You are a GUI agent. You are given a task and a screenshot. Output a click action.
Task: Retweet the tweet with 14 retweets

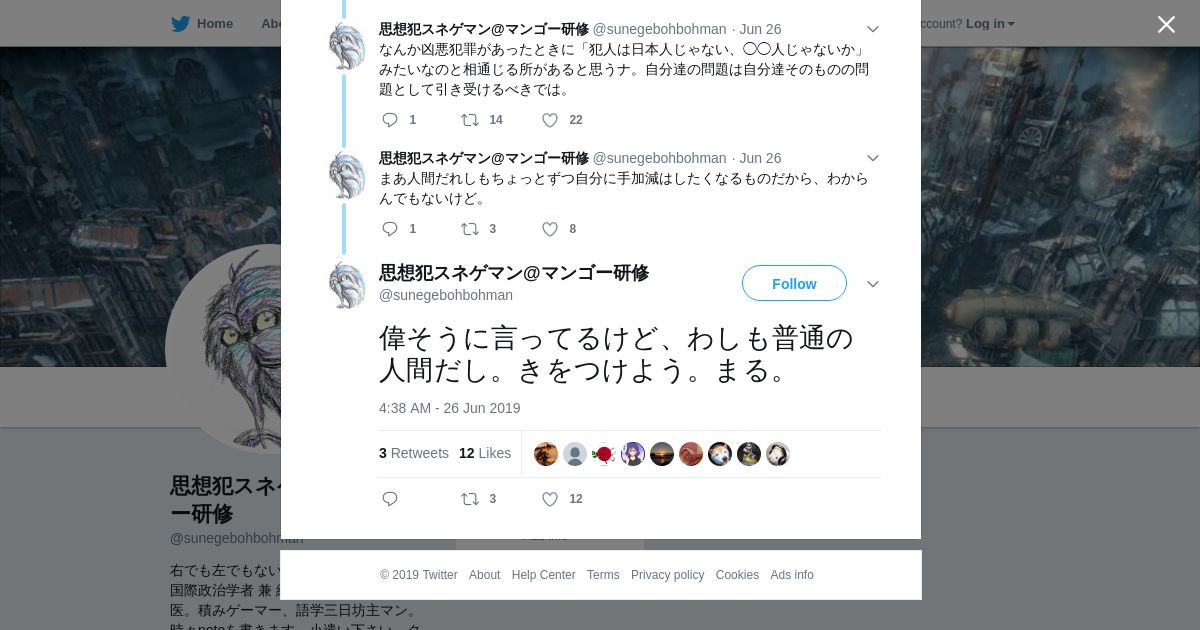point(470,120)
